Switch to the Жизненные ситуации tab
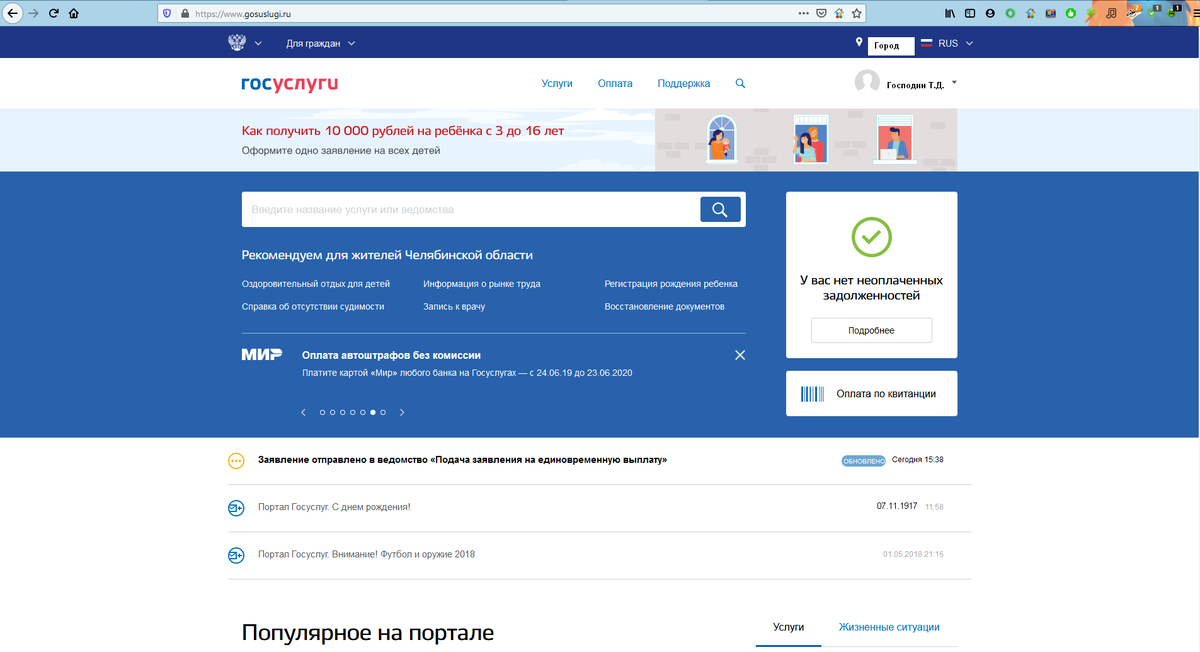The height and width of the screenshot is (652, 1200). (889, 627)
